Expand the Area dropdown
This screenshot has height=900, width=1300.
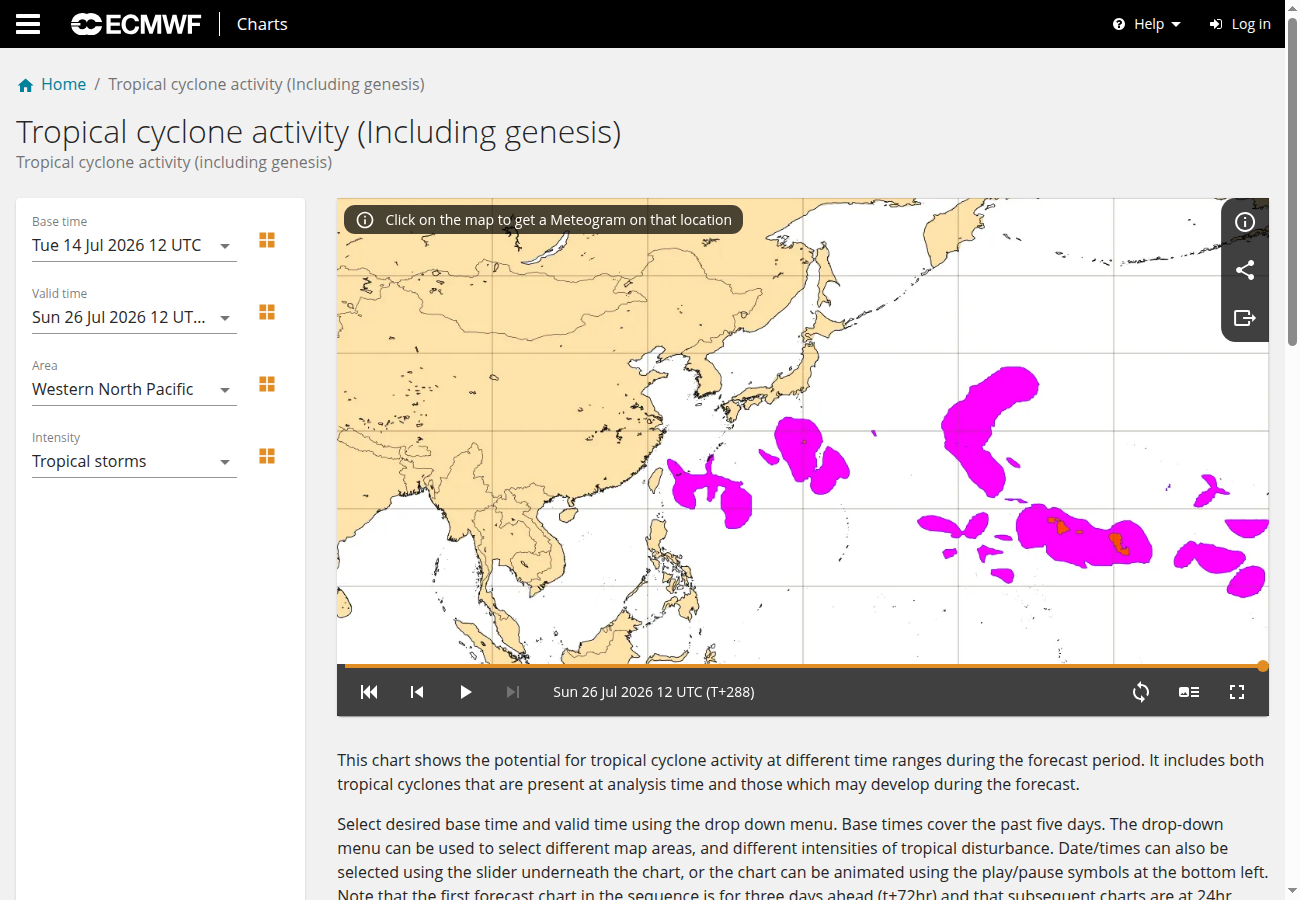134,390
